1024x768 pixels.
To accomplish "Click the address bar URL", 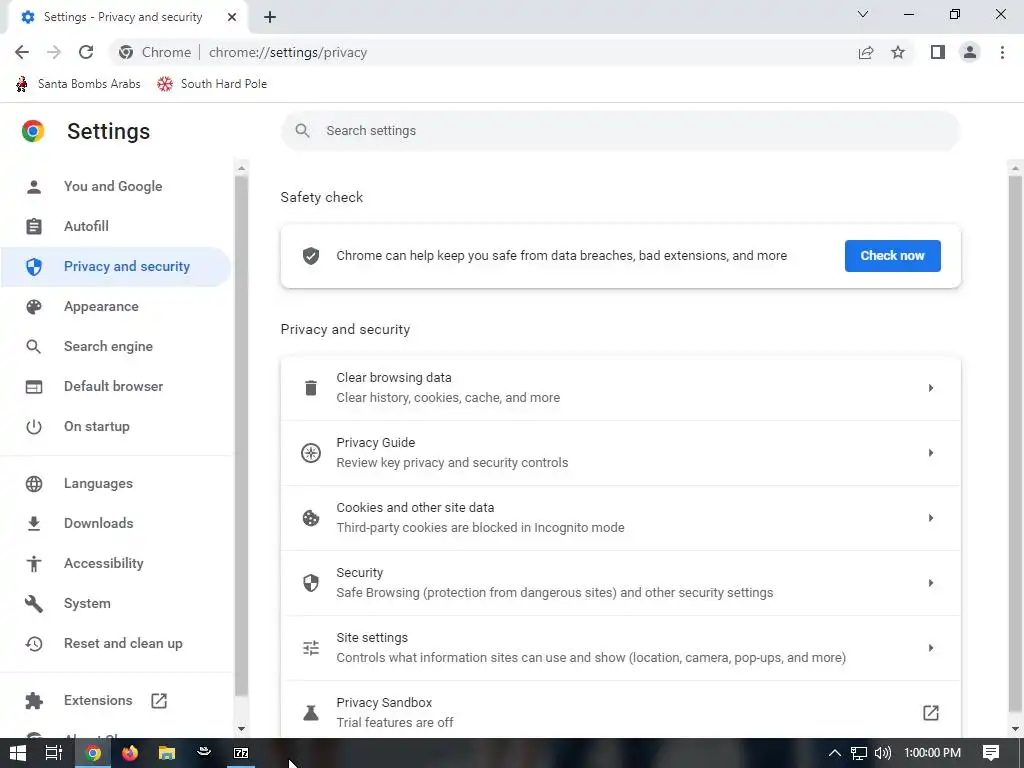I will pos(288,52).
